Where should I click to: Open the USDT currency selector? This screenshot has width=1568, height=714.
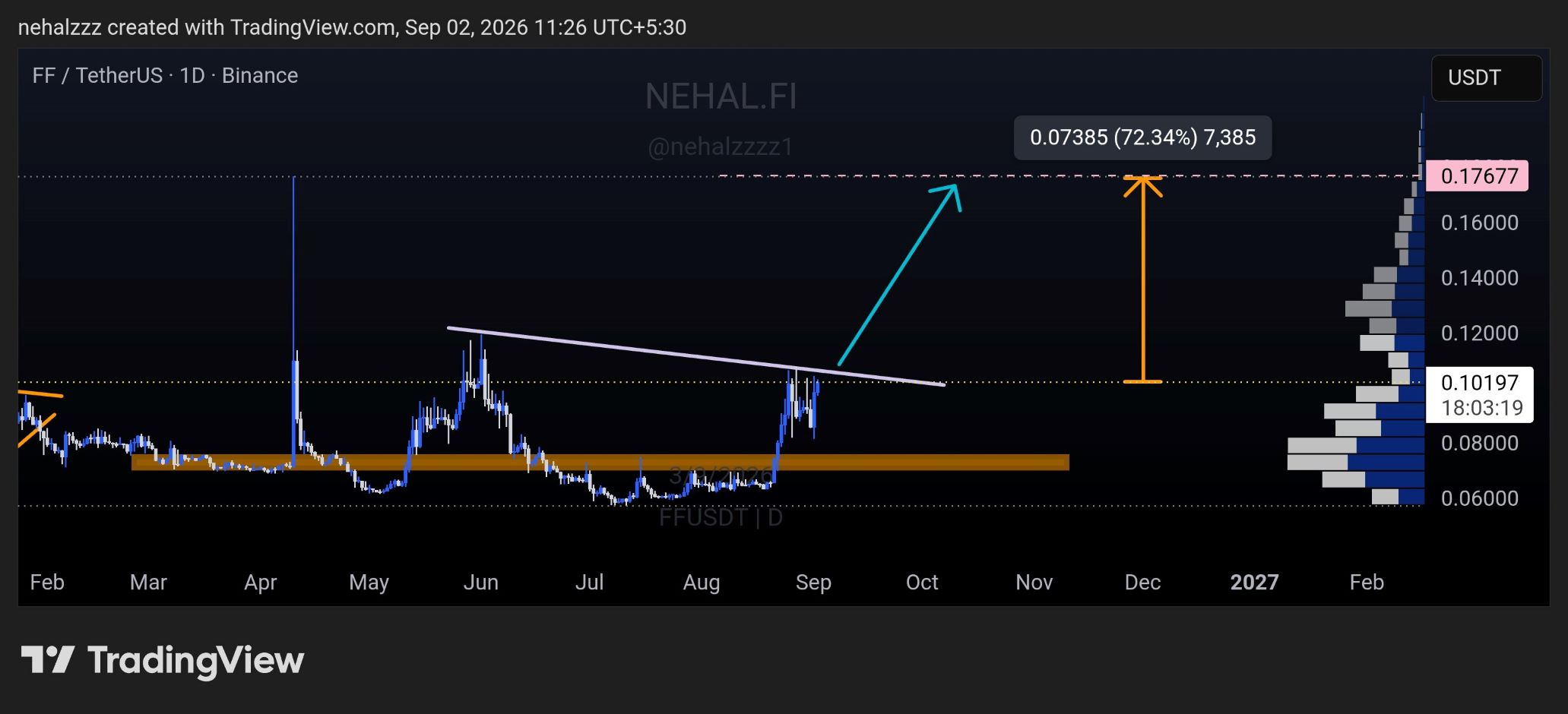pos(1486,77)
